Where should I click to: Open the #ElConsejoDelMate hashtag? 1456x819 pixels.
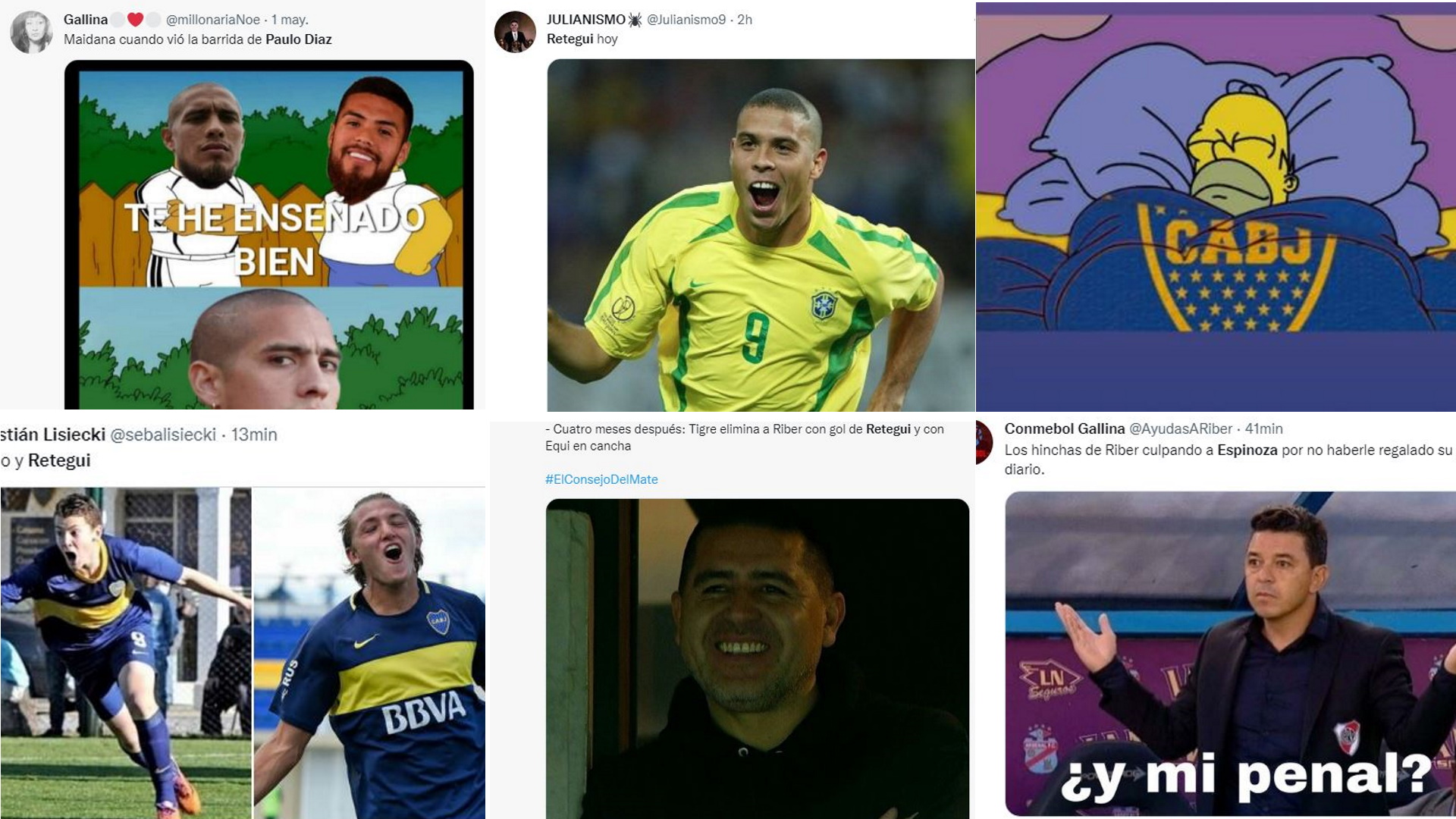point(601,479)
